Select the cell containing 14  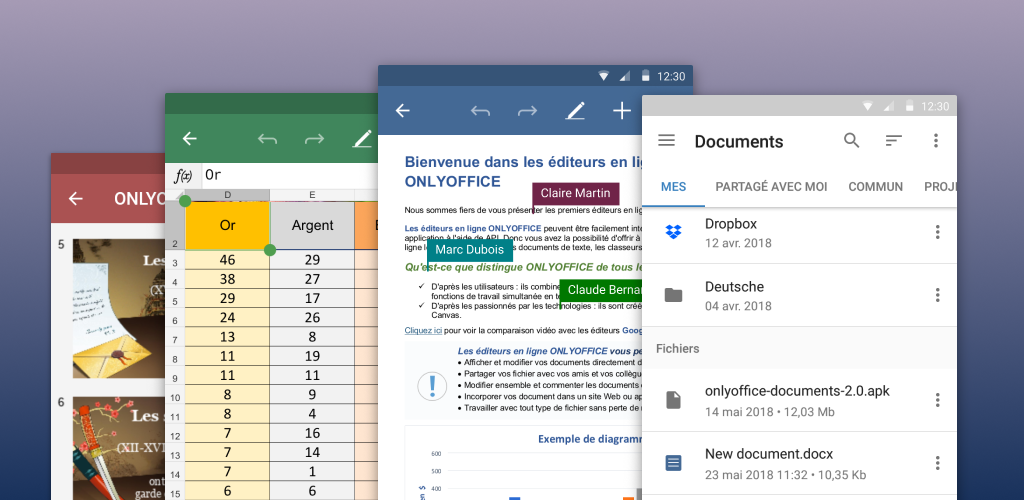312,452
